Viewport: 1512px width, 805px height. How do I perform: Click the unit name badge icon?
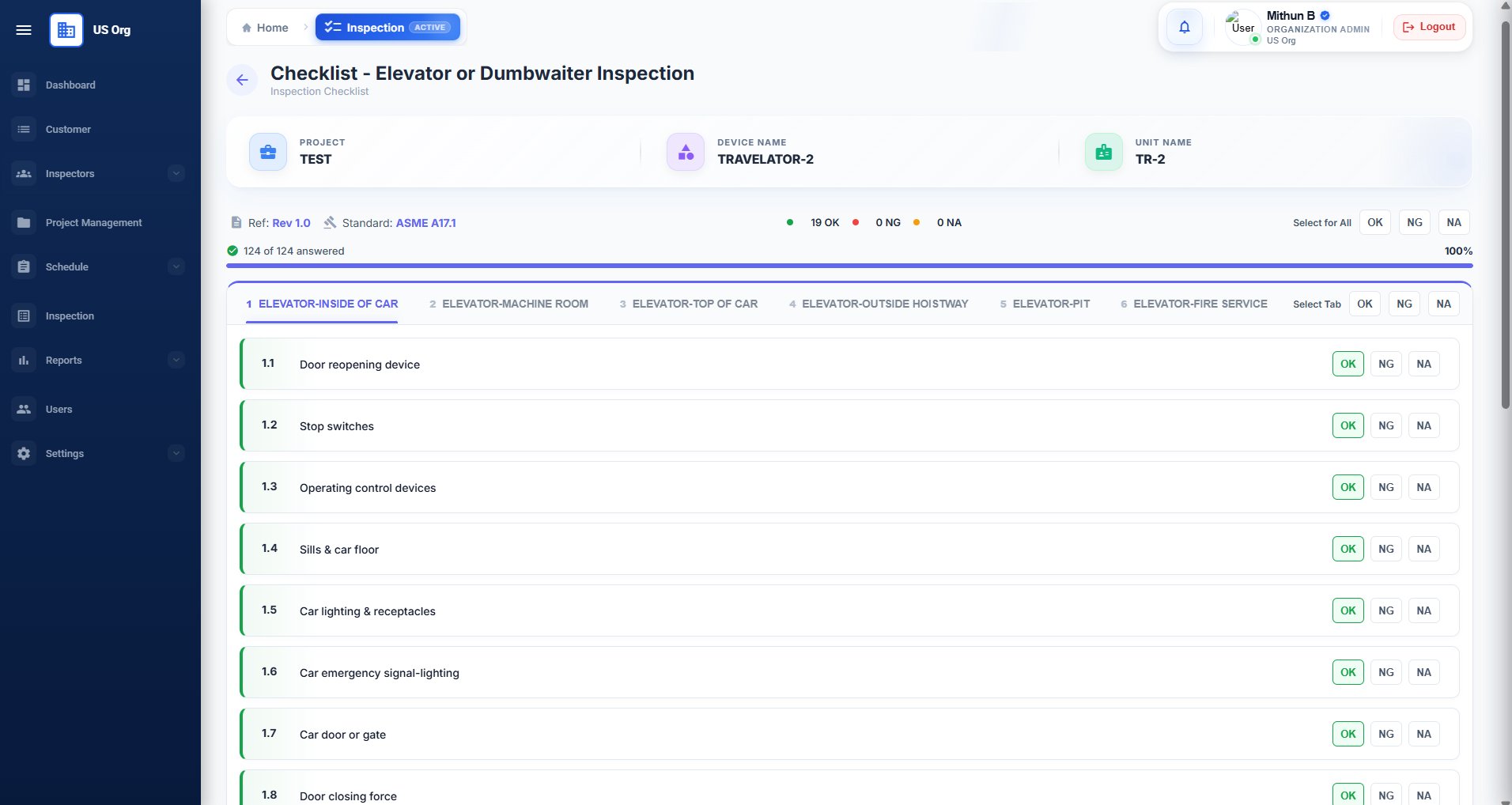pos(1104,152)
